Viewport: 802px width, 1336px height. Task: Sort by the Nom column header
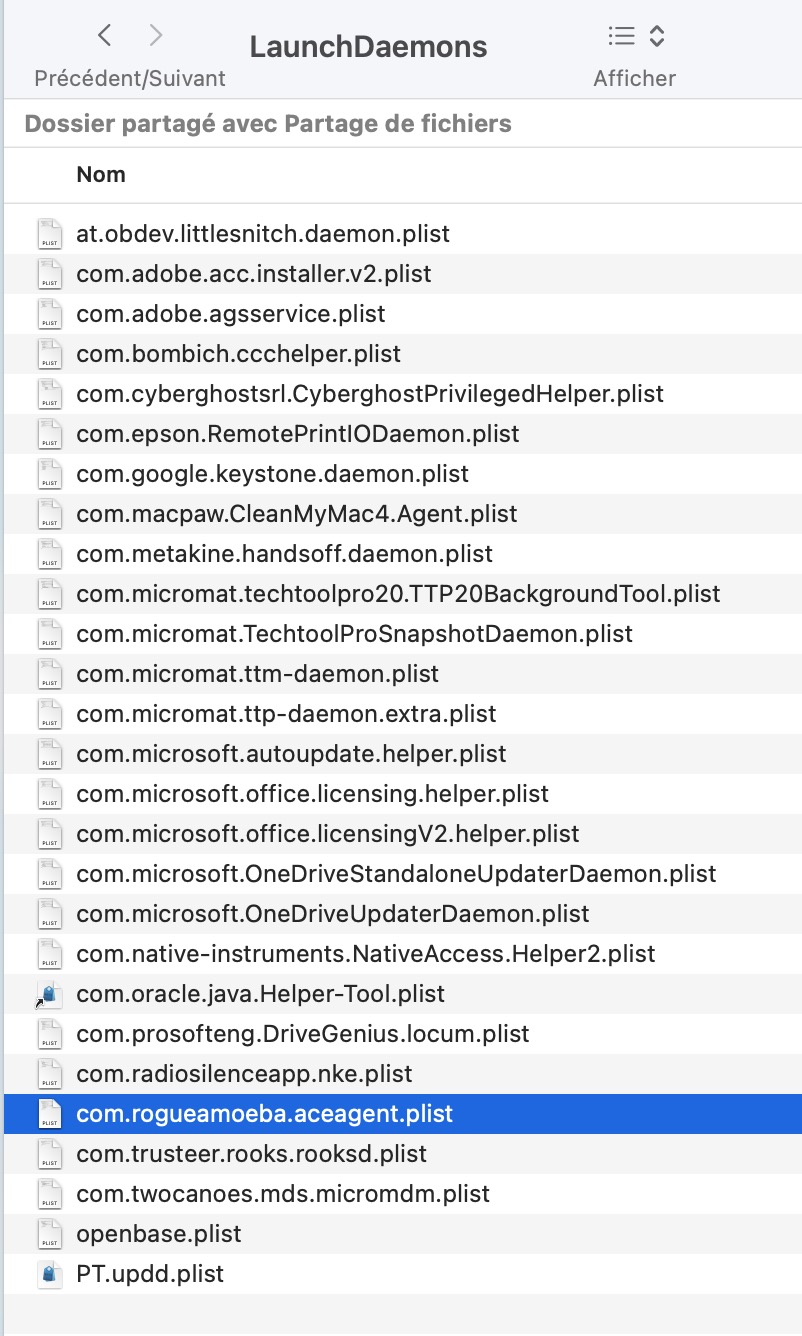[101, 174]
